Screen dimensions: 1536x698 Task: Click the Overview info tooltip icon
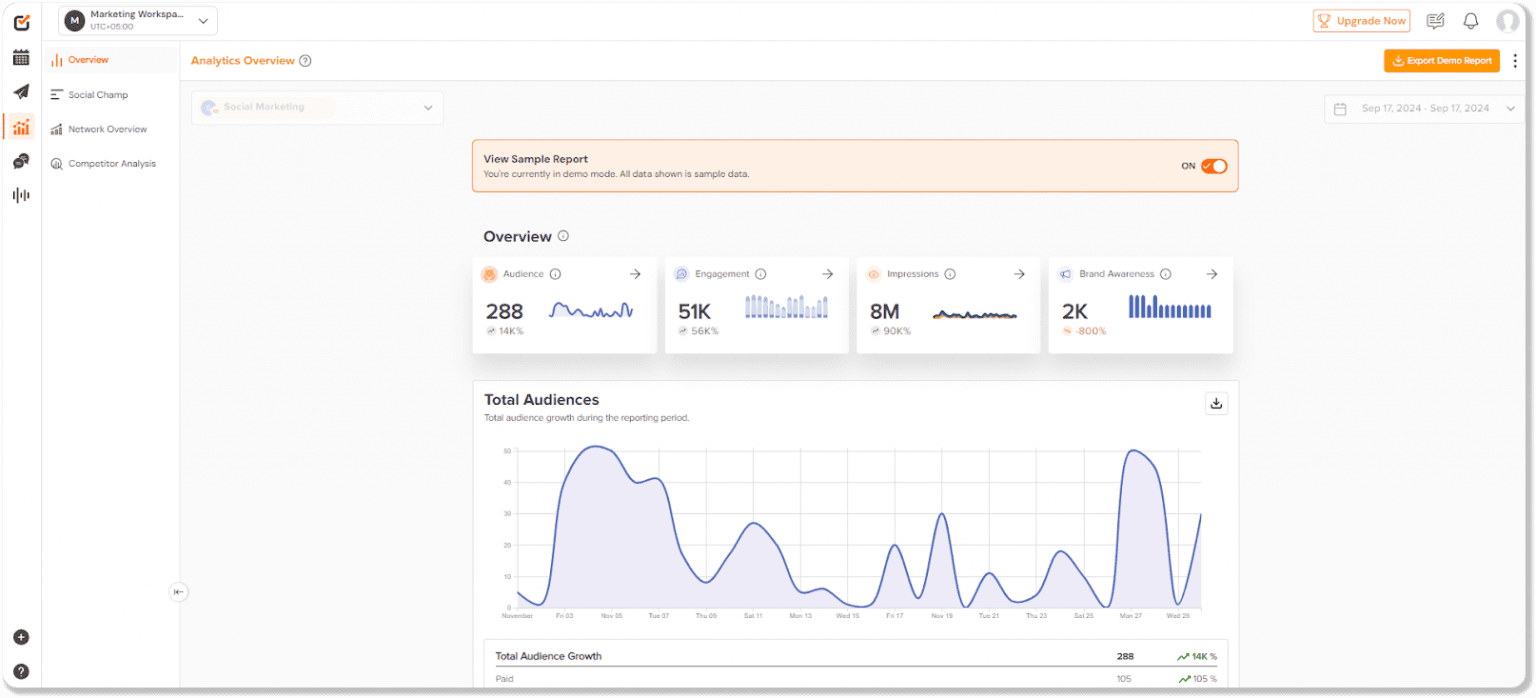[563, 236]
